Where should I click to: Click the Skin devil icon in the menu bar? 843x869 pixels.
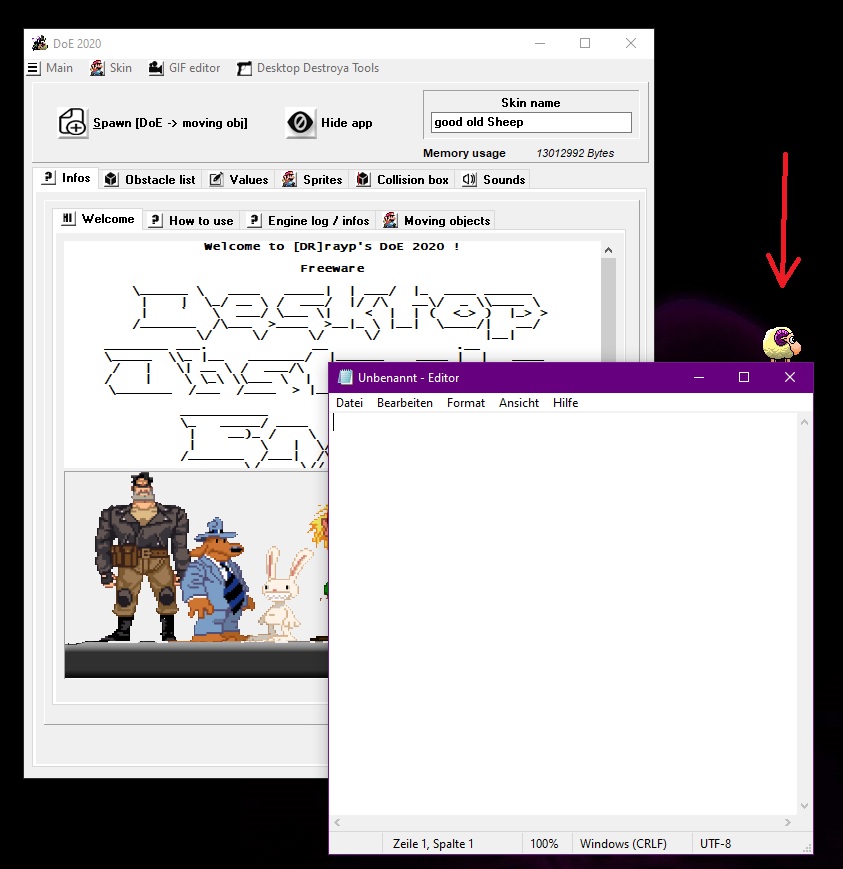pyautogui.click(x=96, y=68)
